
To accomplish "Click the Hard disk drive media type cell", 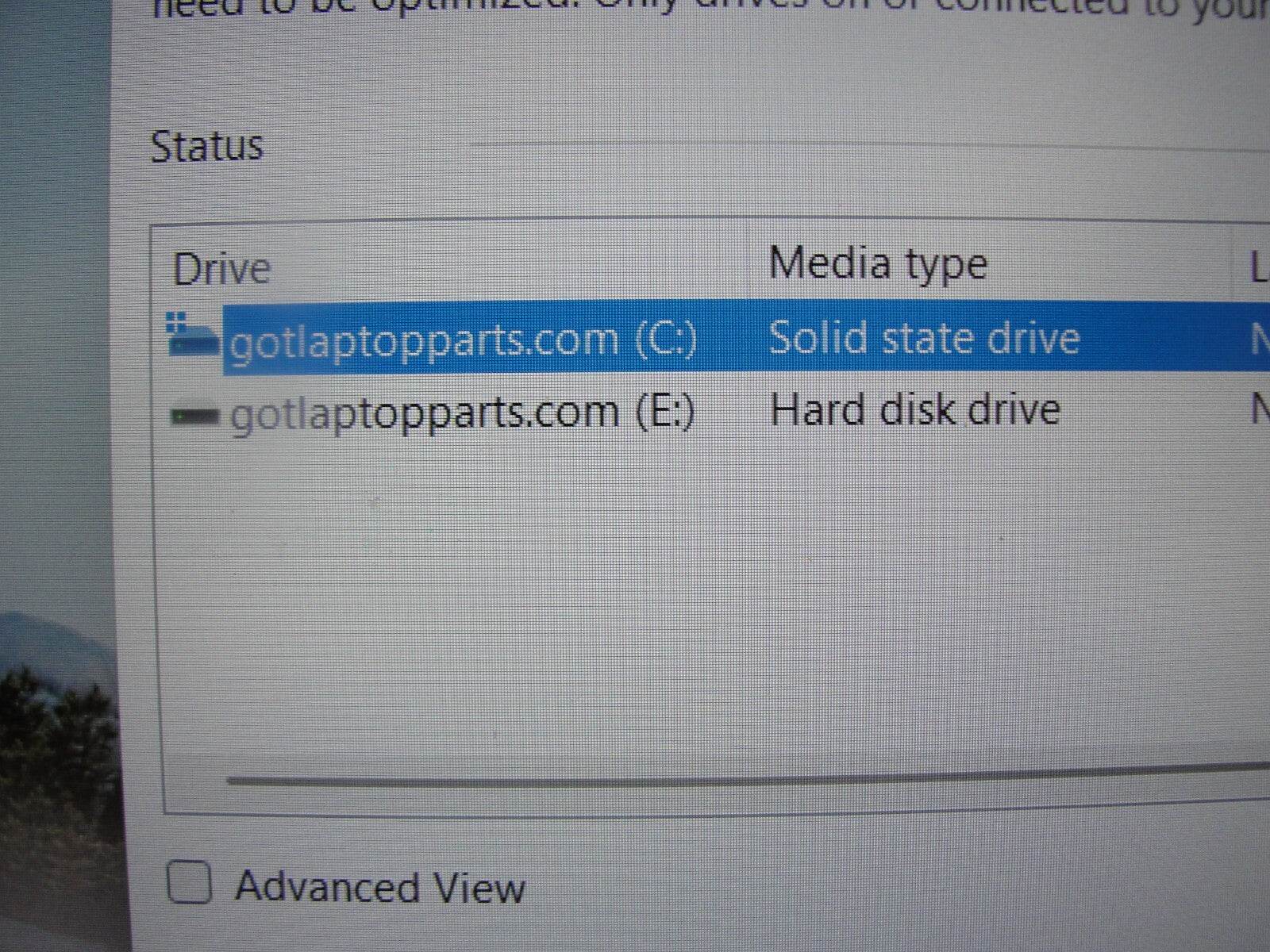I will click(915, 409).
